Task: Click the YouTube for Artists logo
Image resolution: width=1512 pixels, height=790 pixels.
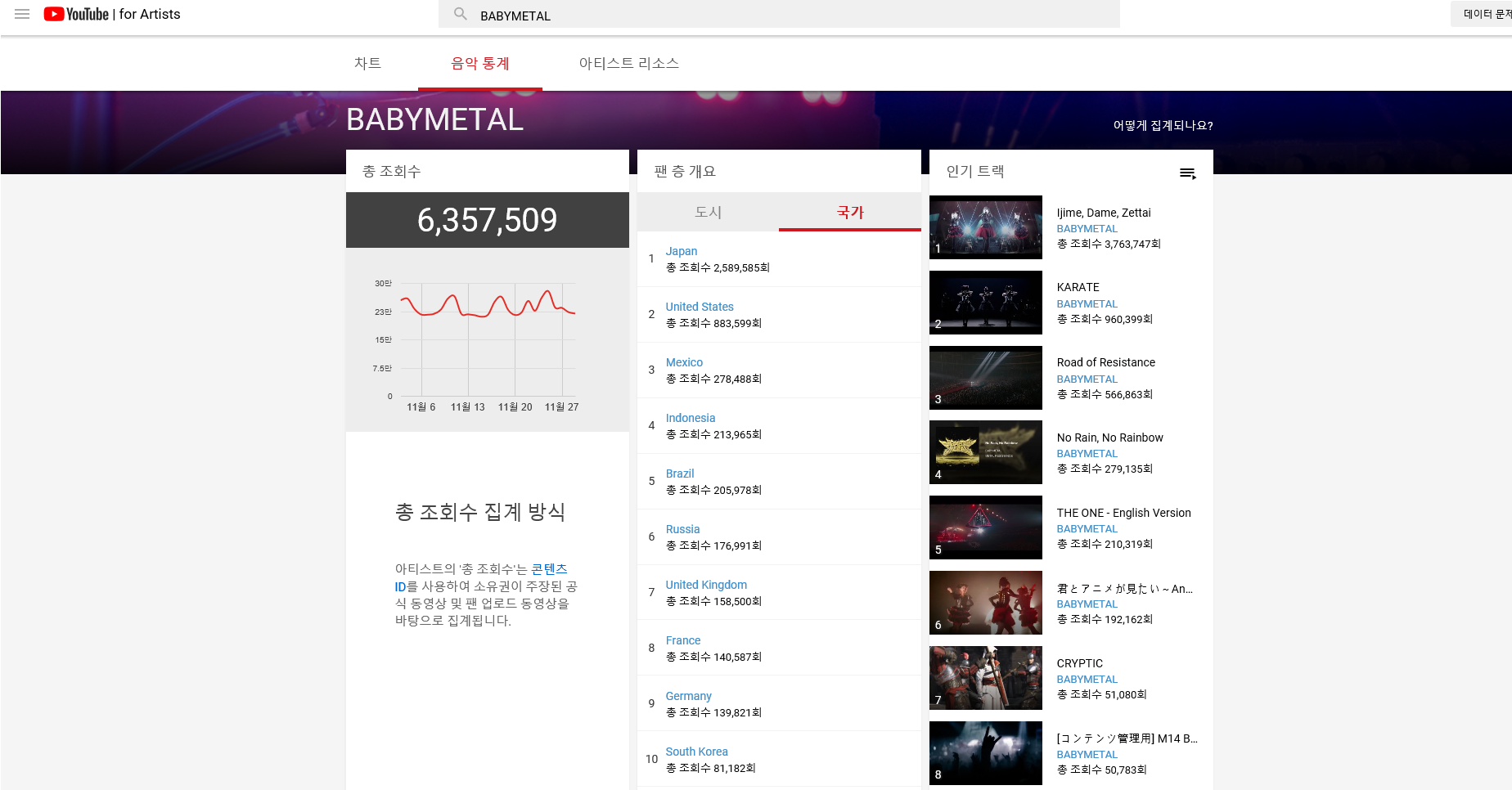Action: [x=112, y=14]
